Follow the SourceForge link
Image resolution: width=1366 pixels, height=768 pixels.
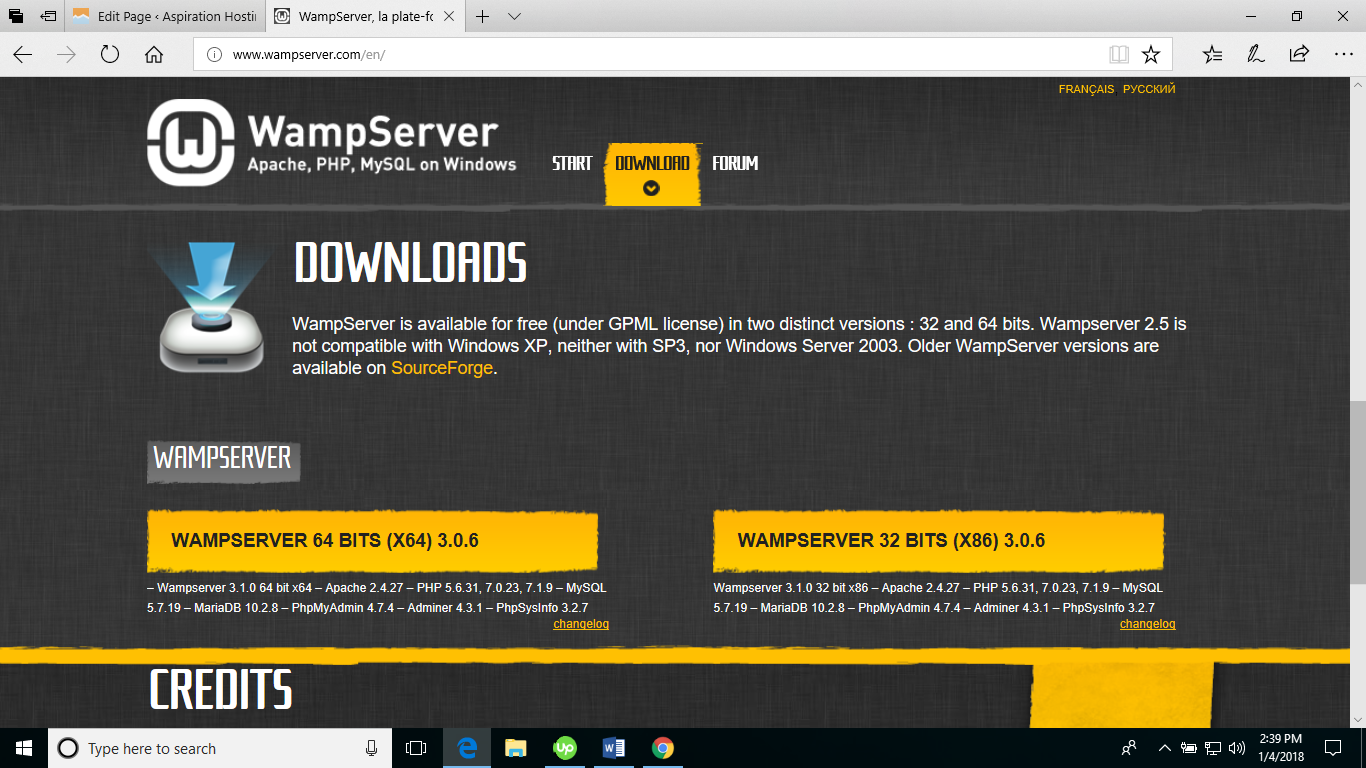click(442, 368)
